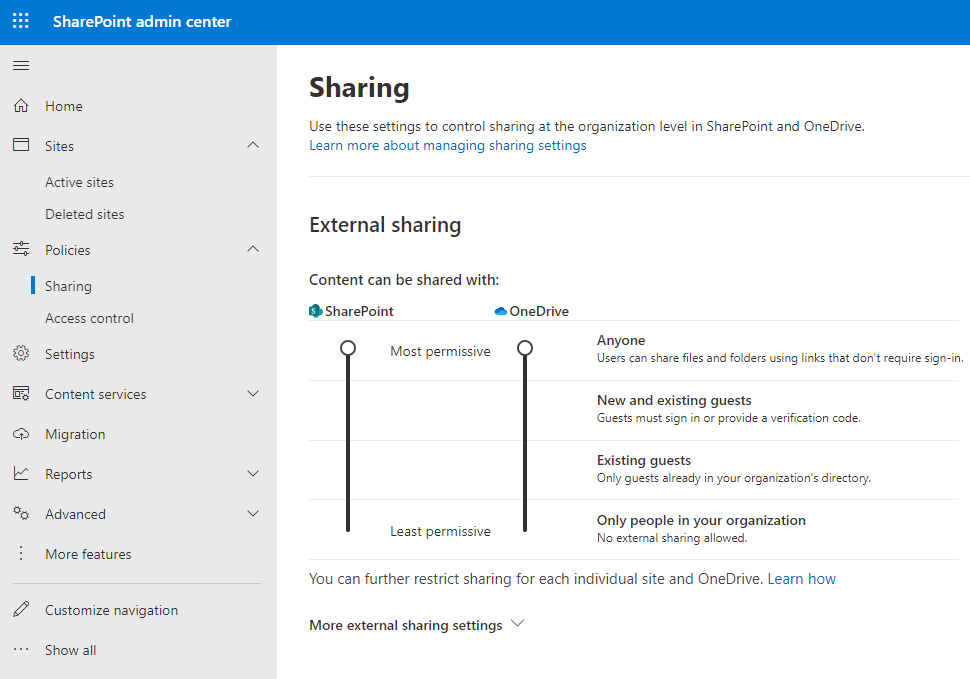Viewport: 970px width, 679px height.
Task: Open Home in the navigation
Action: point(64,106)
